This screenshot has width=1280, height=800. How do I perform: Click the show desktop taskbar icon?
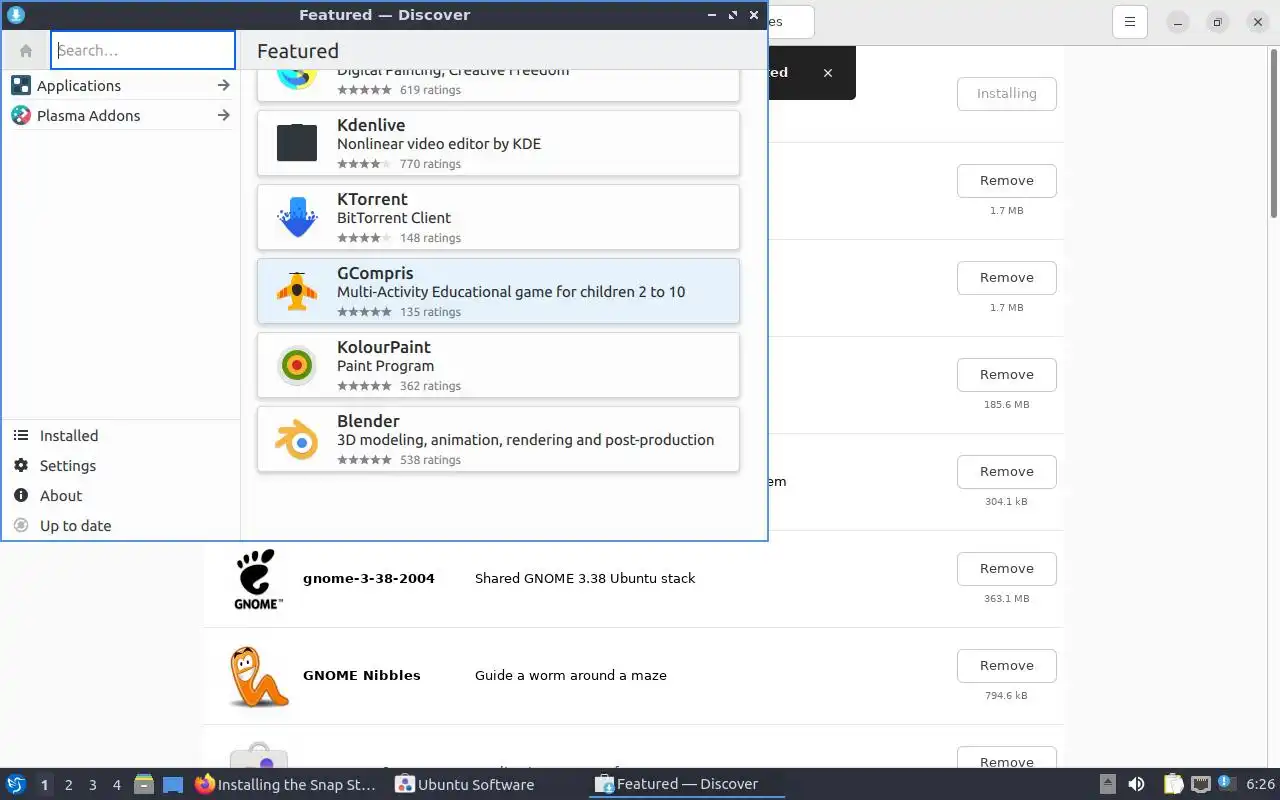[173, 785]
